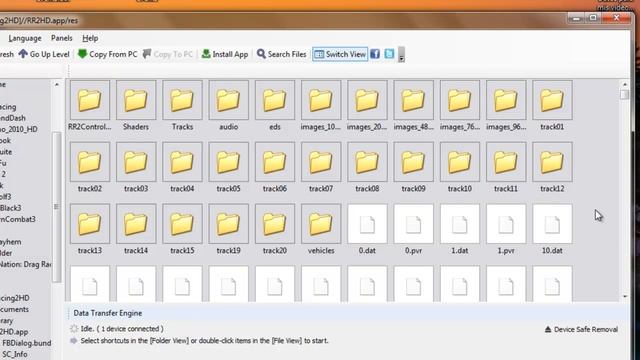This screenshot has height=360, width=640.
Task: Select the 0.dat file
Action: click(x=367, y=224)
